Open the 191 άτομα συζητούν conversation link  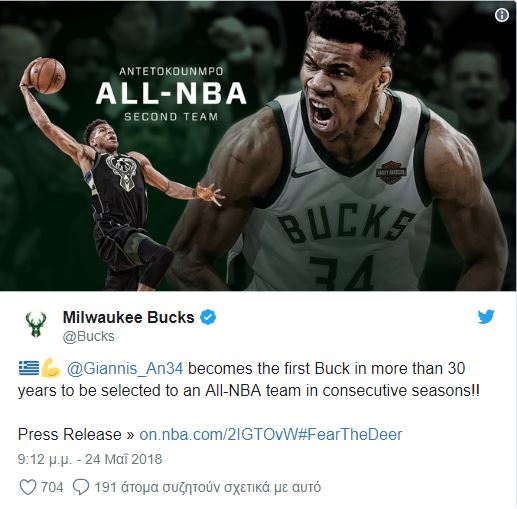(x=208, y=487)
